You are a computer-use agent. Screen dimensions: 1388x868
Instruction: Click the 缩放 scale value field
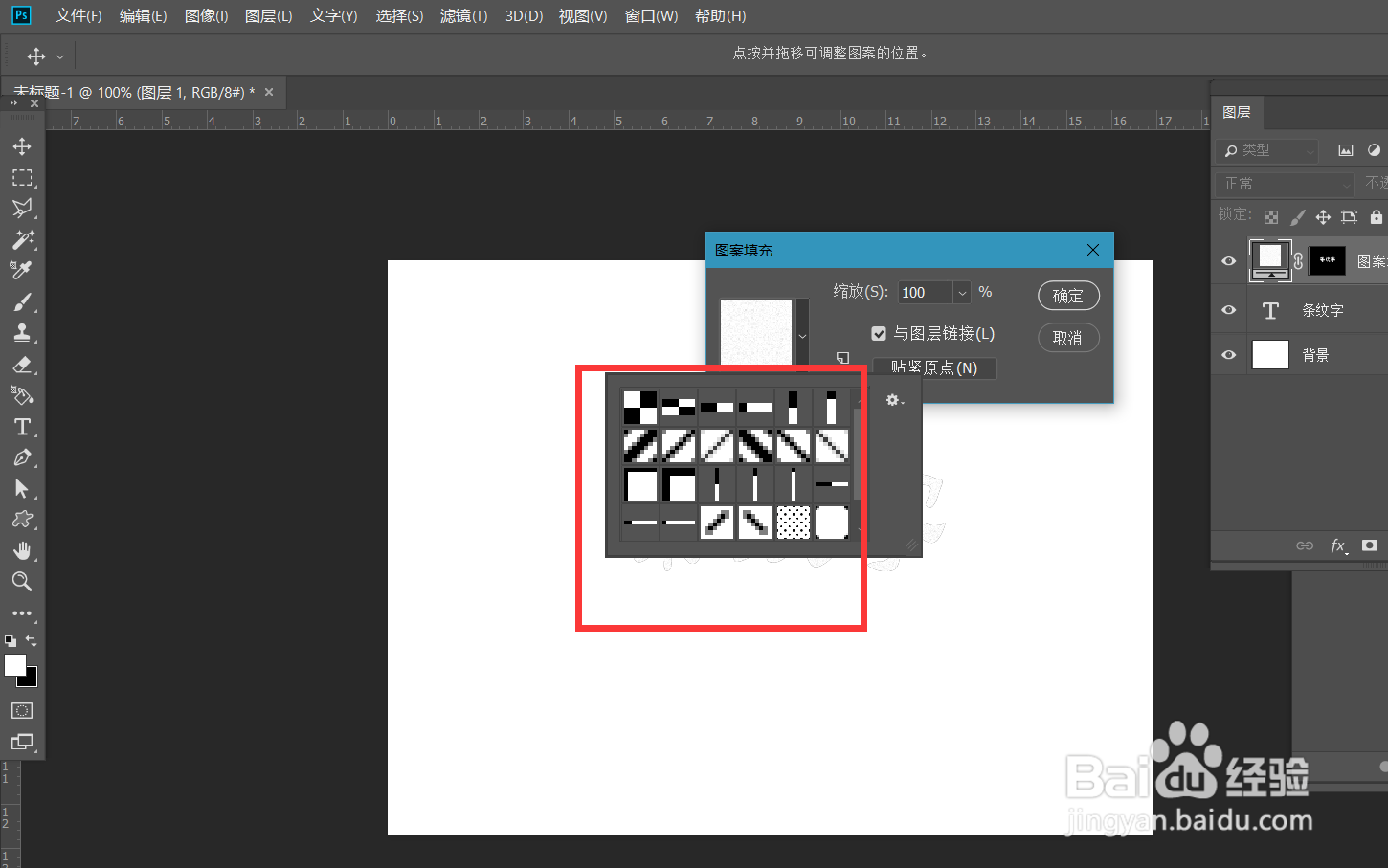[x=925, y=293]
